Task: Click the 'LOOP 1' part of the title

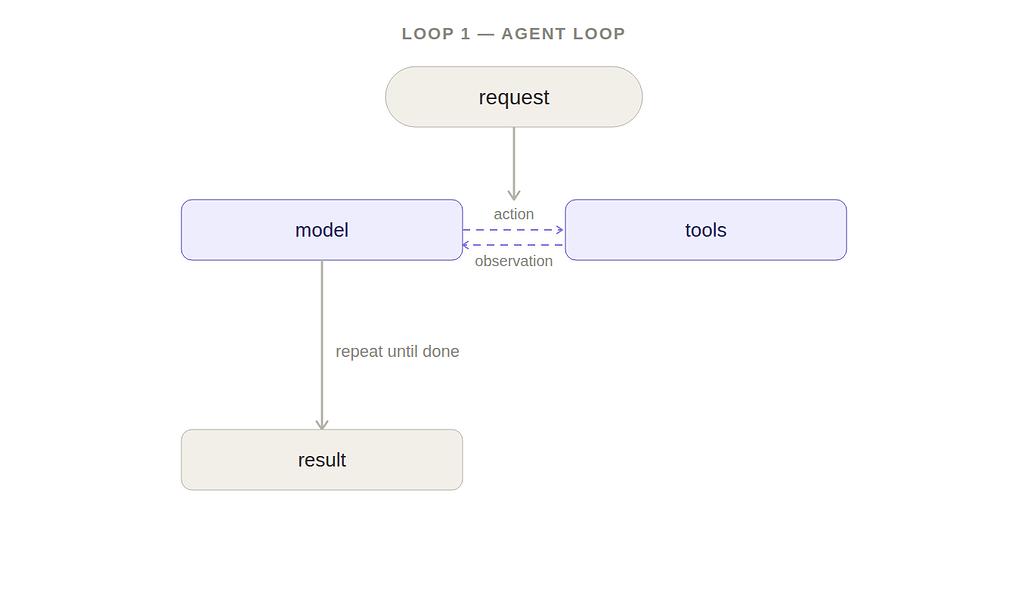Action: (436, 33)
